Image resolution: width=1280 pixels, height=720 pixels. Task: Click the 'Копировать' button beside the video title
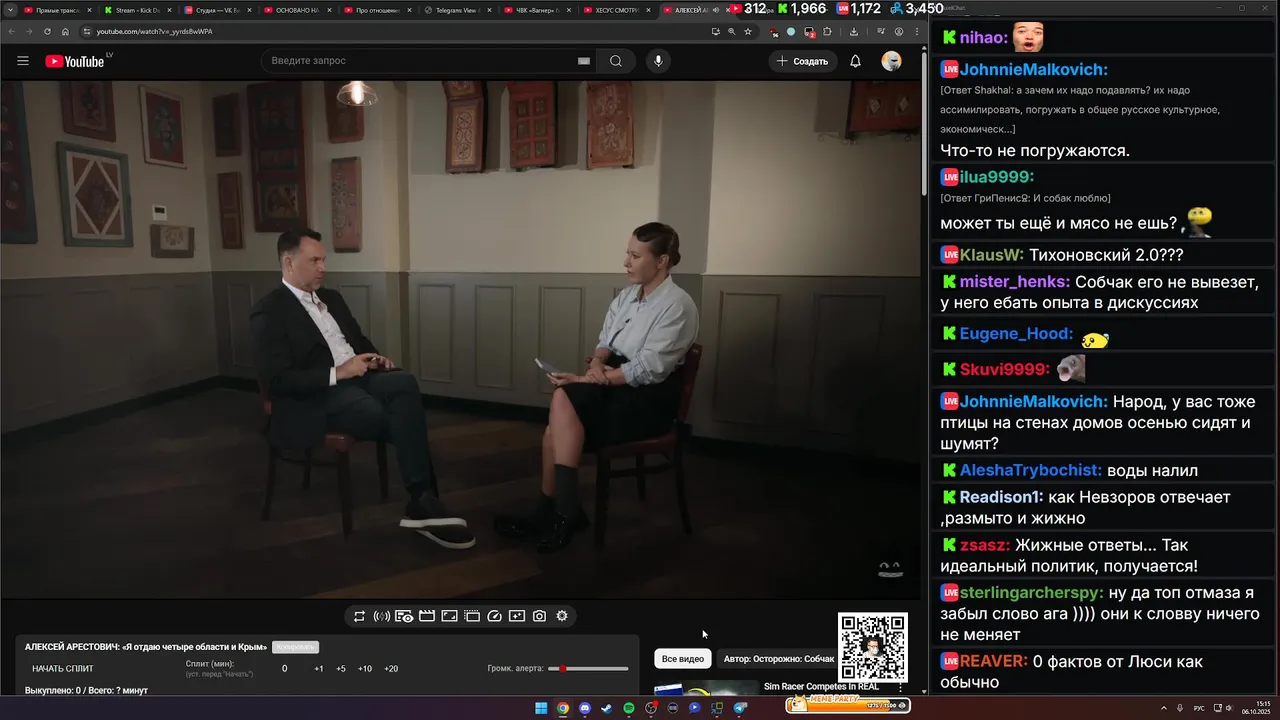(x=296, y=647)
